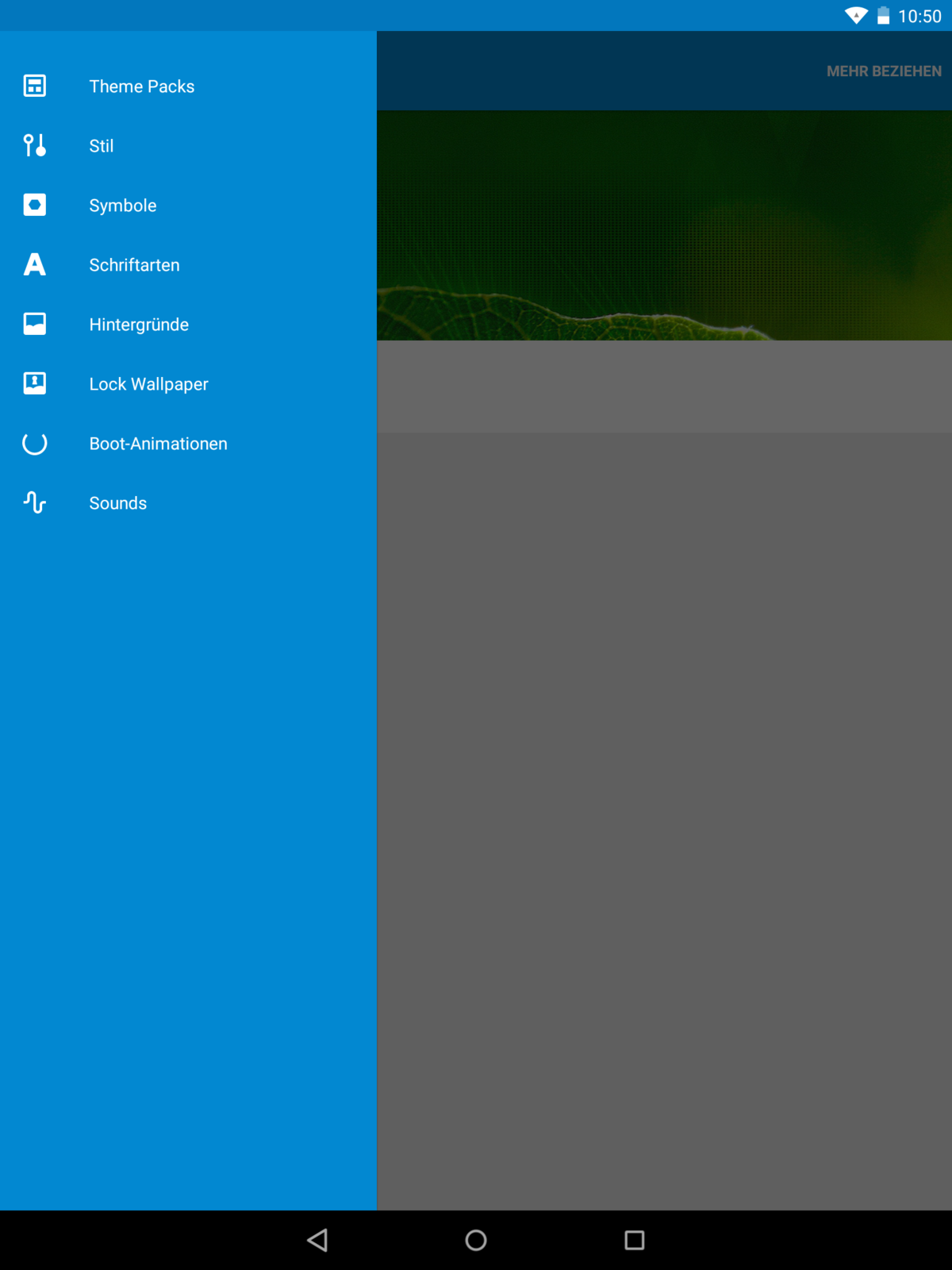952x1270 pixels.
Task: Click the Symbole icon in drawer
Action: (x=35, y=205)
